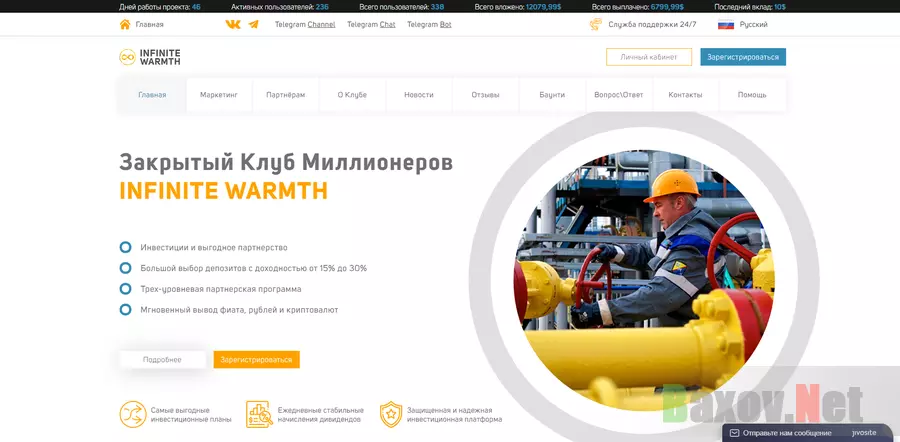Click the orange home icon
900x442 pixels.
[x=125, y=24]
